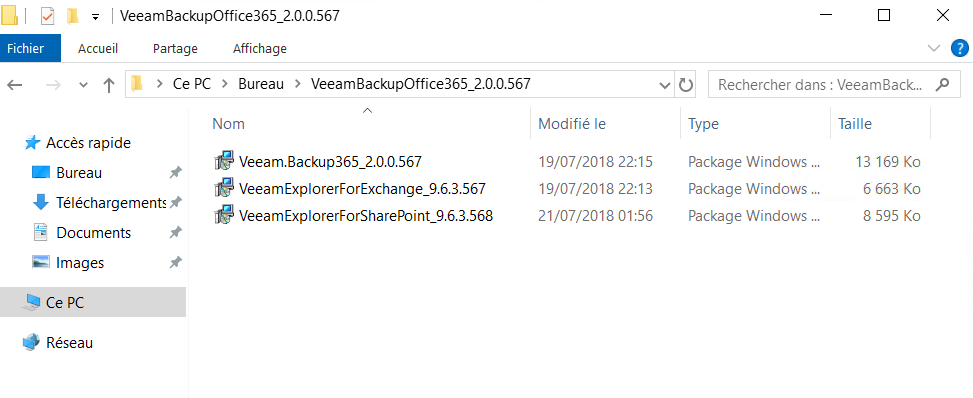Click the refresh icon in address bar
This screenshot has width=973, height=398.
pos(686,84)
